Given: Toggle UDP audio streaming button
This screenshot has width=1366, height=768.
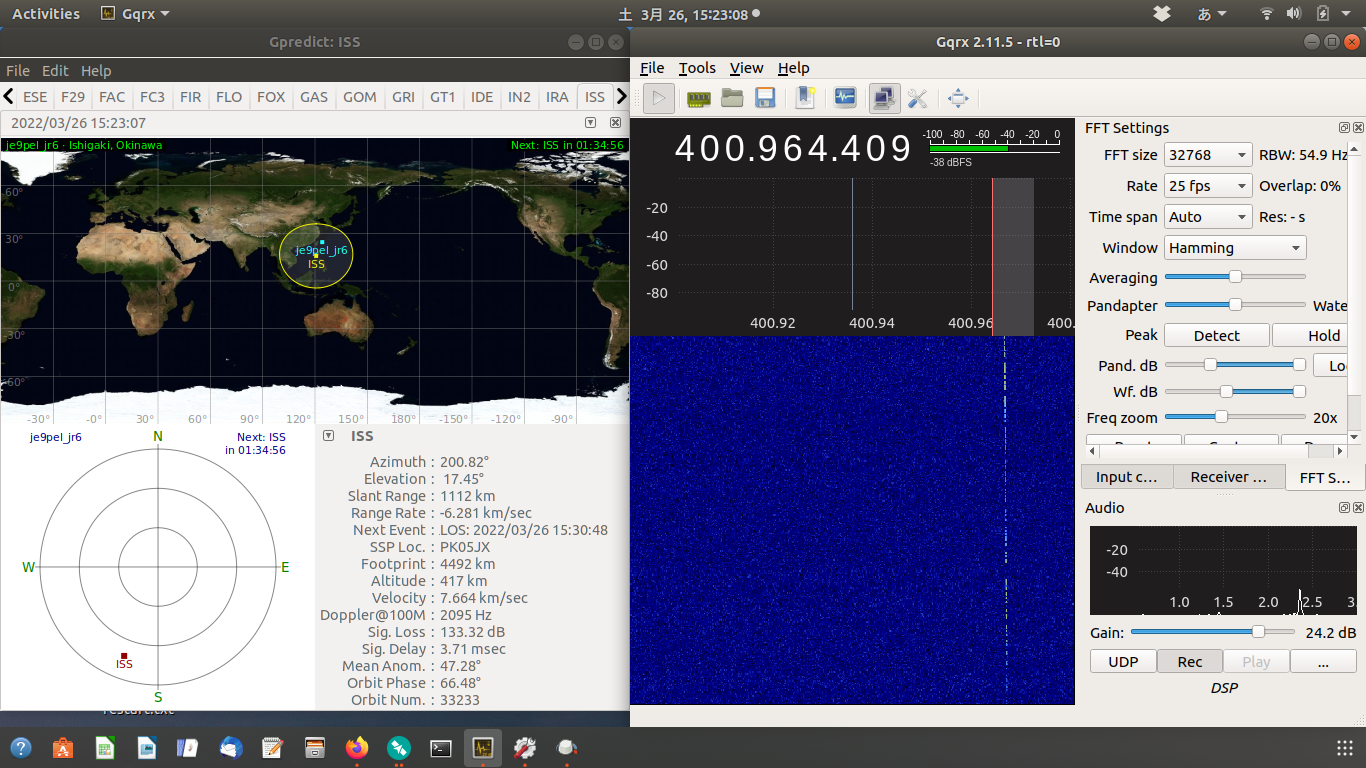Looking at the screenshot, I should (1123, 661).
